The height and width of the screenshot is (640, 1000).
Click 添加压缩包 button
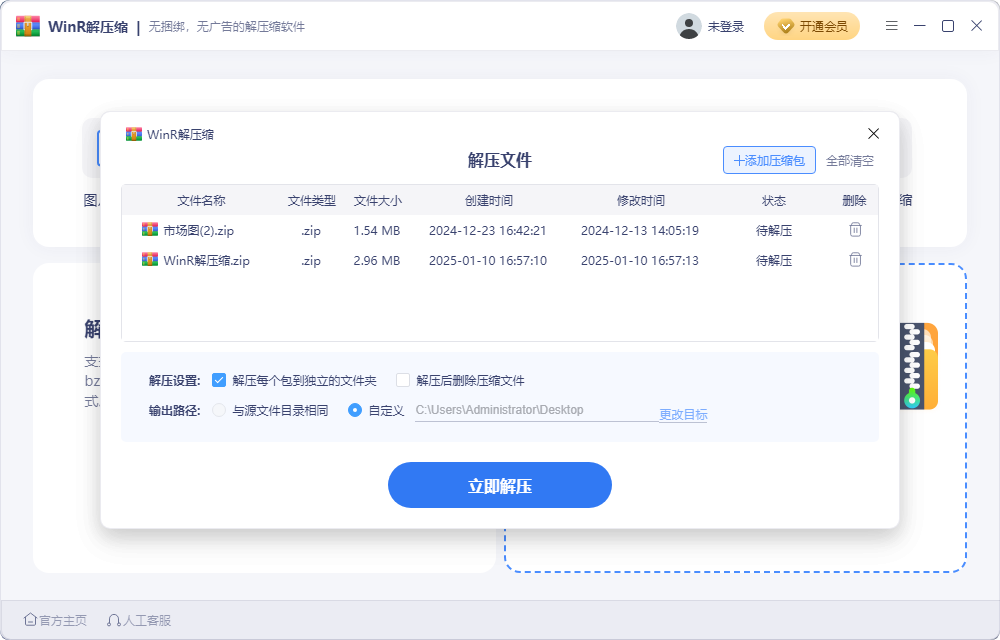tap(769, 160)
